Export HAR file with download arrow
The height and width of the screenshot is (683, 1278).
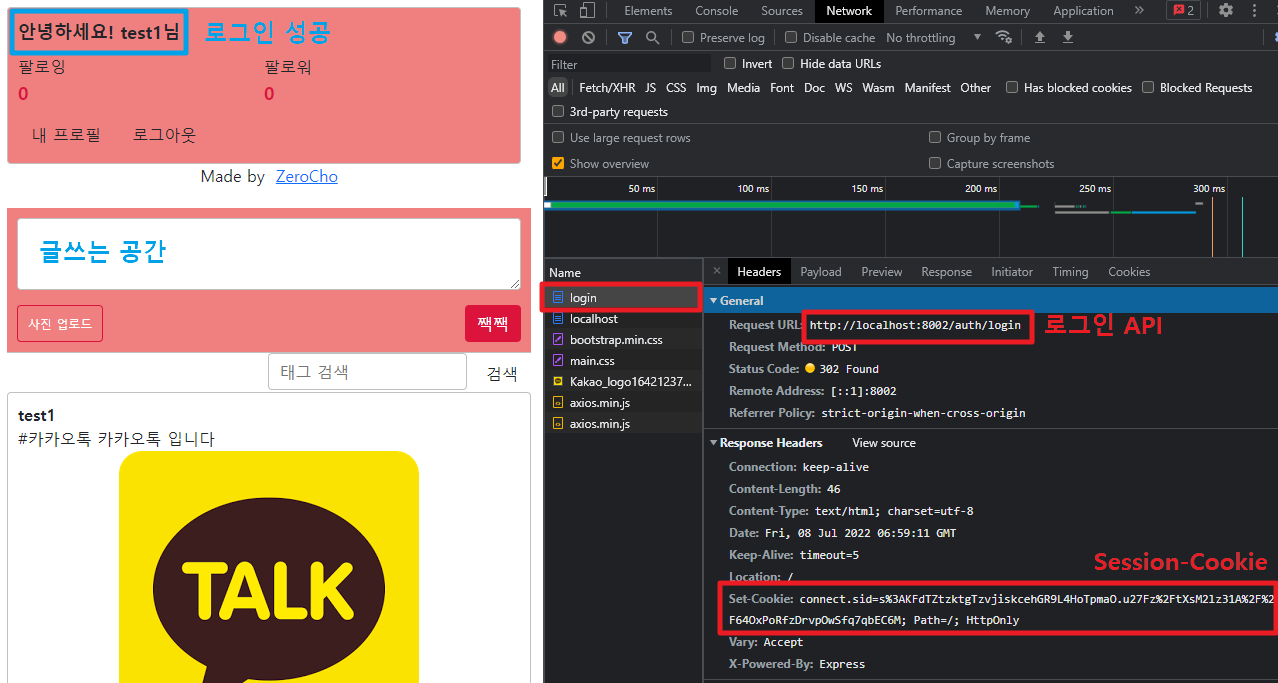click(x=1068, y=37)
